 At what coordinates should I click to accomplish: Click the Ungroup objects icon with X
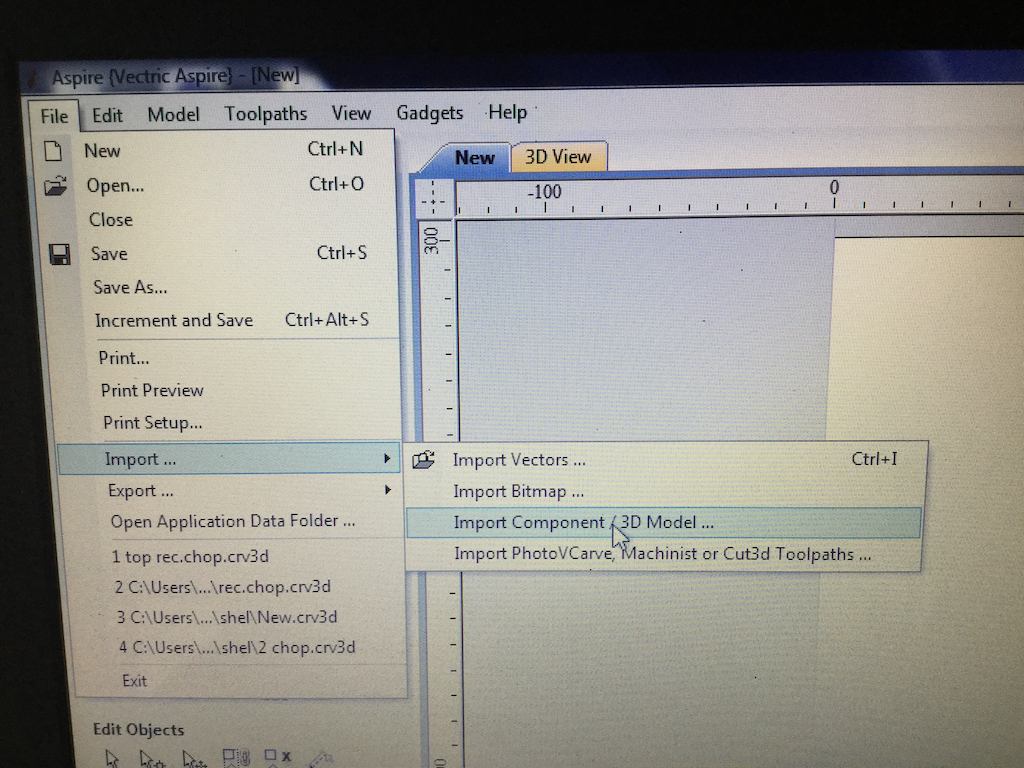(278, 756)
